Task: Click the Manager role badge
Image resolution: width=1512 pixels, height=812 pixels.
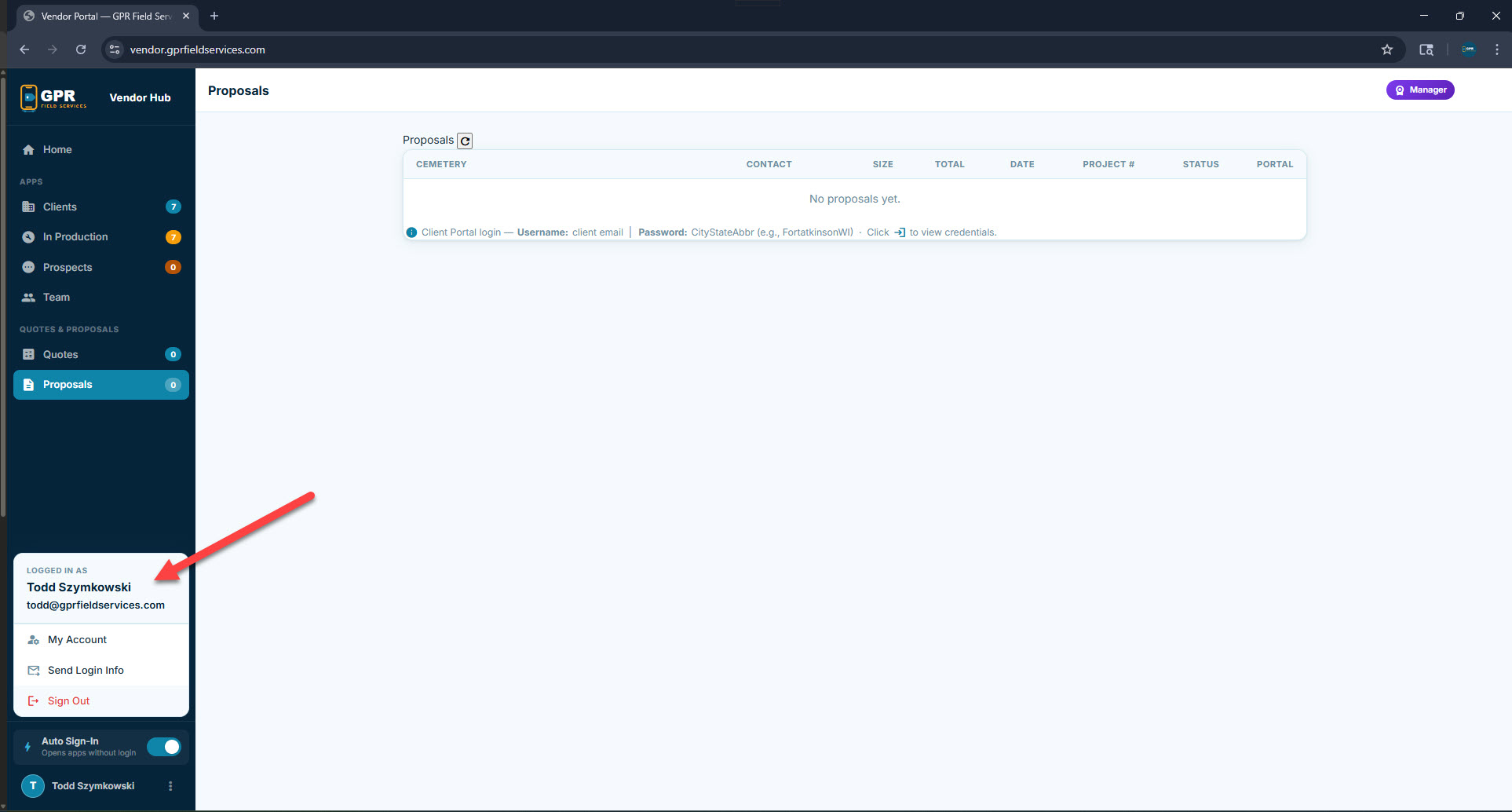Action: pyautogui.click(x=1419, y=90)
